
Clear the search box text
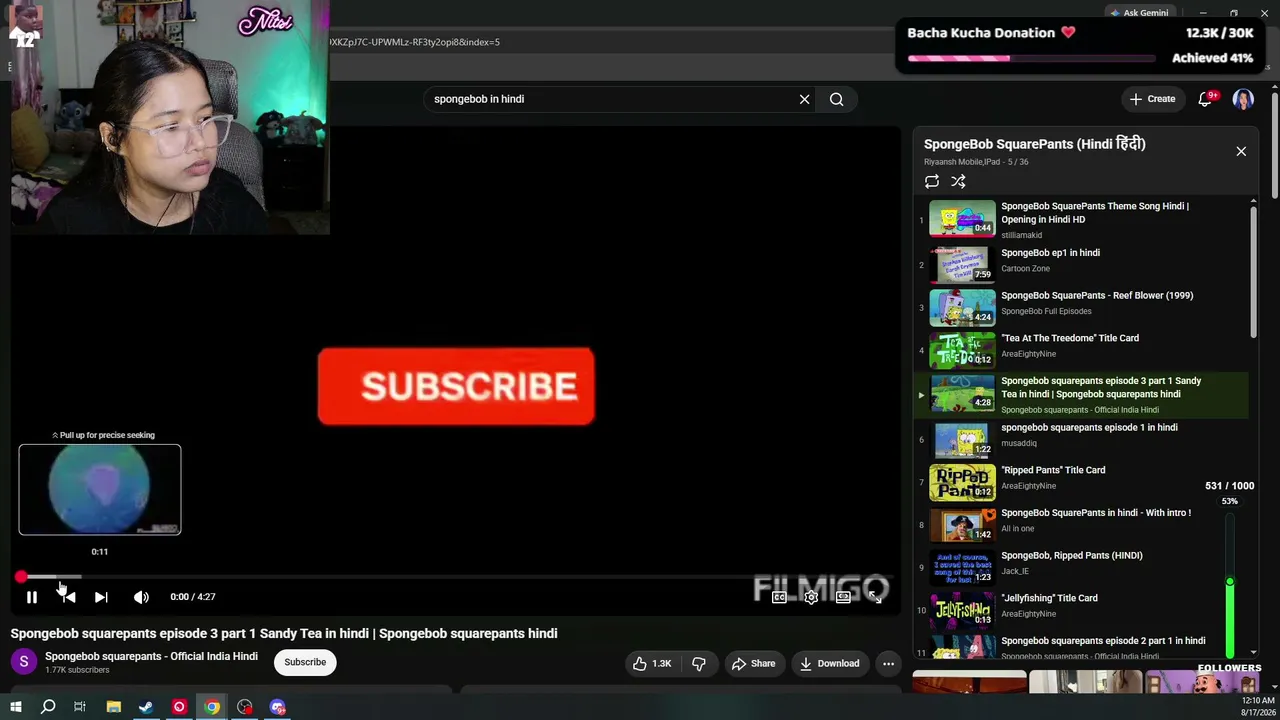[804, 99]
